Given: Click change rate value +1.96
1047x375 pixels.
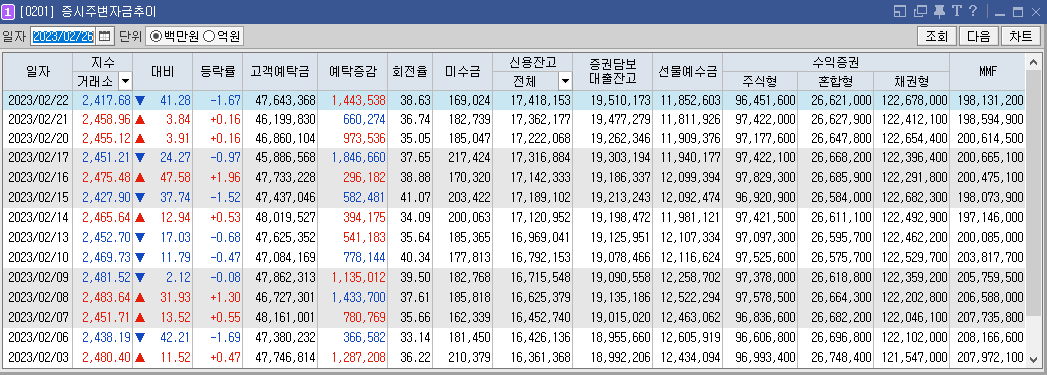Looking at the screenshot, I should tap(225, 177).
